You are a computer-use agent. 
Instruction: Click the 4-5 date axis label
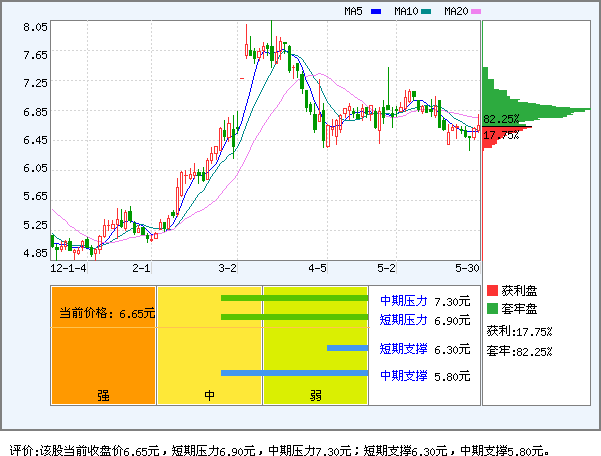(x=318, y=268)
